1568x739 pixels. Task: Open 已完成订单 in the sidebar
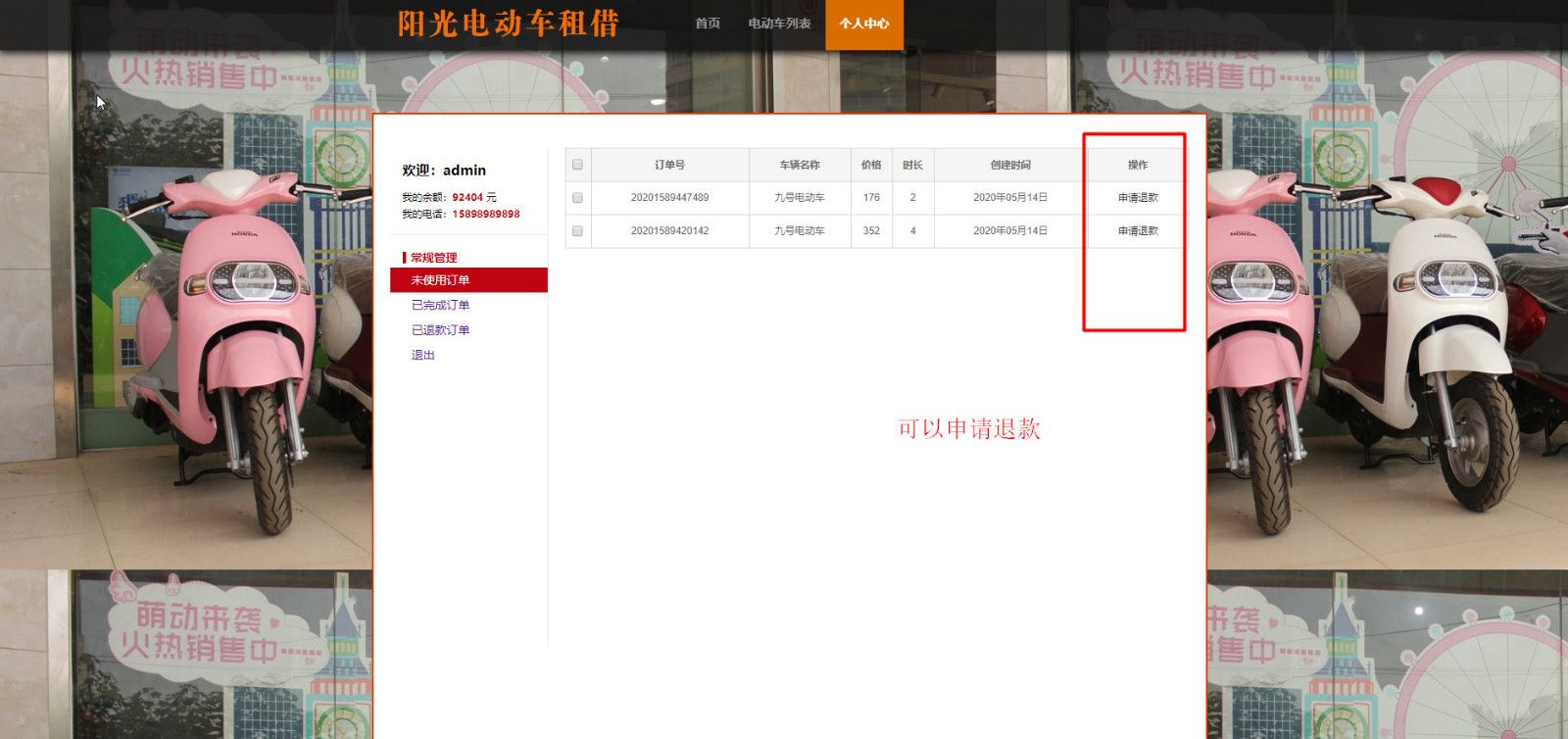click(x=440, y=306)
